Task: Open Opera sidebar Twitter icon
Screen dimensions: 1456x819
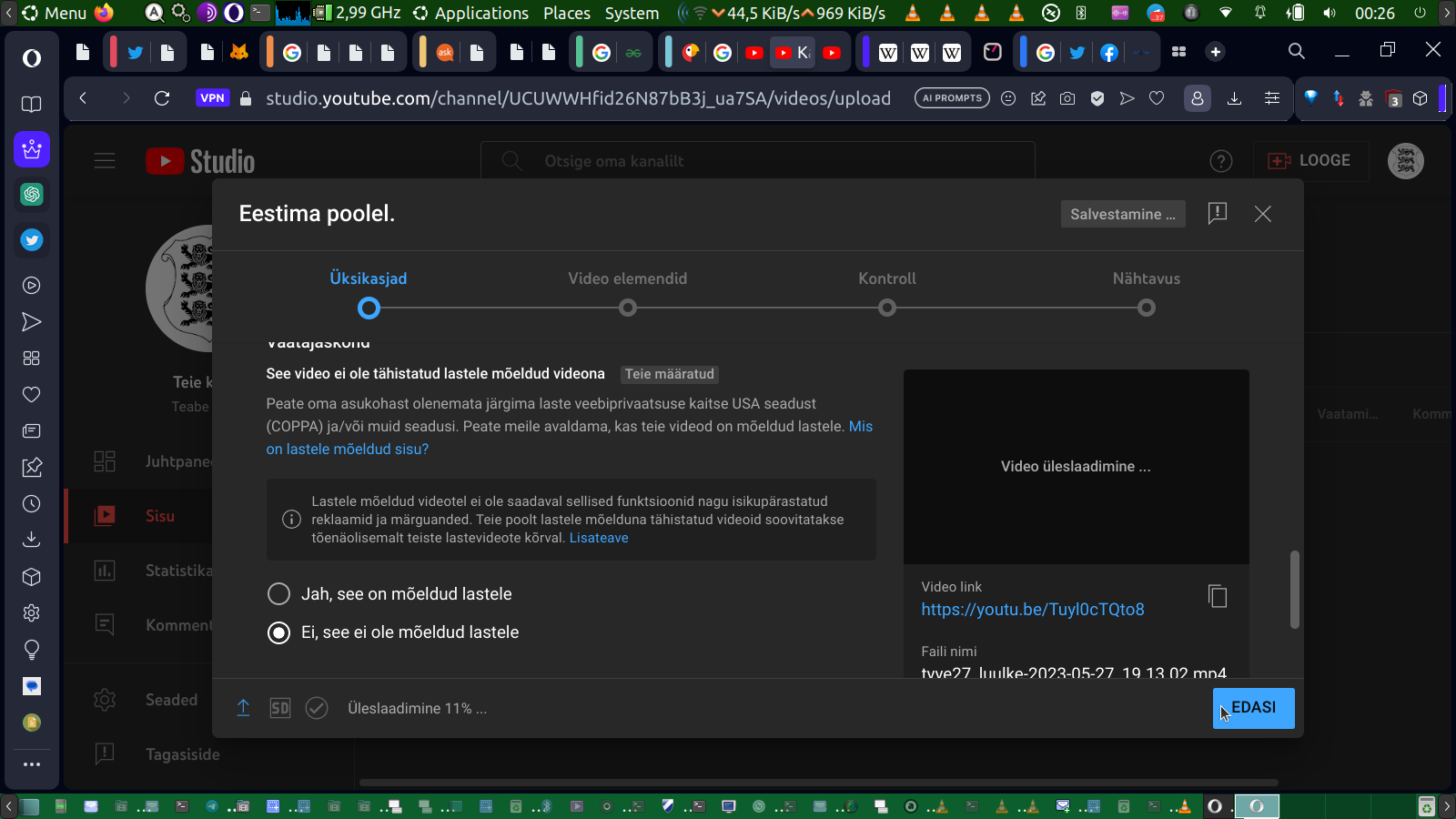Action: pyautogui.click(x=32, y=240)
